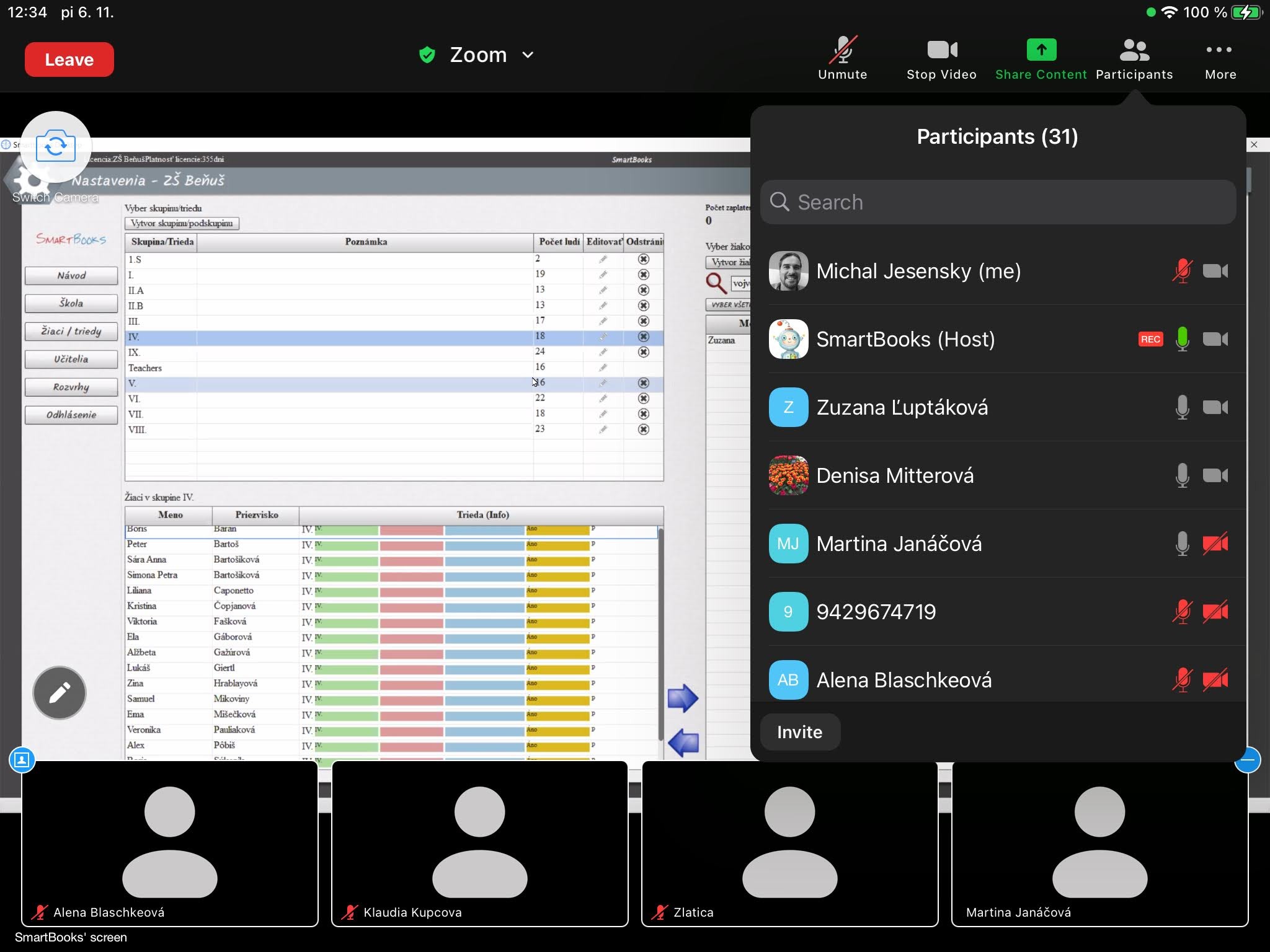This screenshot has width=1270, height=952.
Task: Click Učitelia button in SmartBooks sidebar
Action: point(71,359)
